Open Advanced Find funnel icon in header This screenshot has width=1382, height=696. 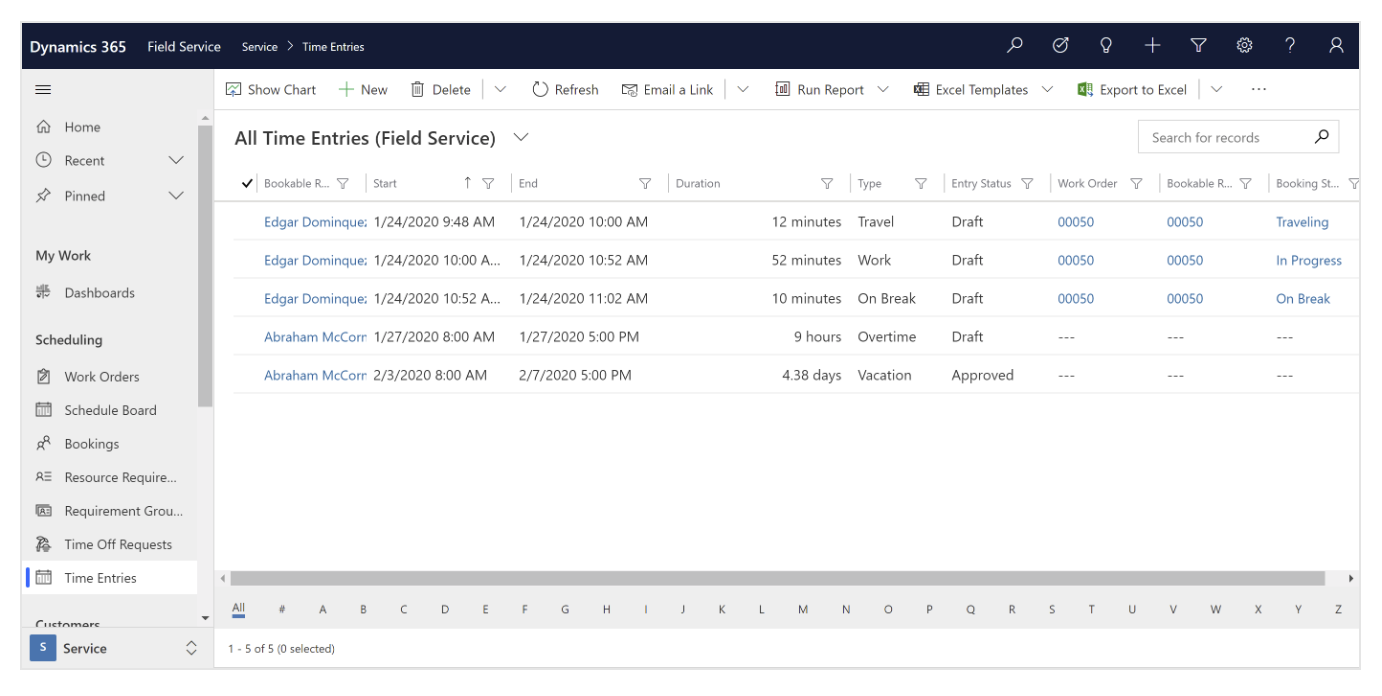point(1198,46)
